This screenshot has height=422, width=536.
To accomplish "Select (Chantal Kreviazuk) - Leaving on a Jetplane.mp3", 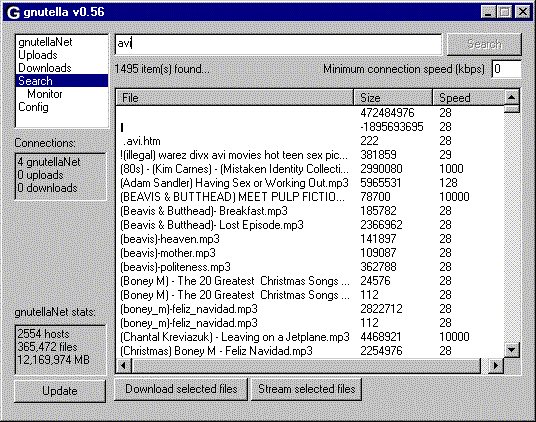I will pos(310,337).
